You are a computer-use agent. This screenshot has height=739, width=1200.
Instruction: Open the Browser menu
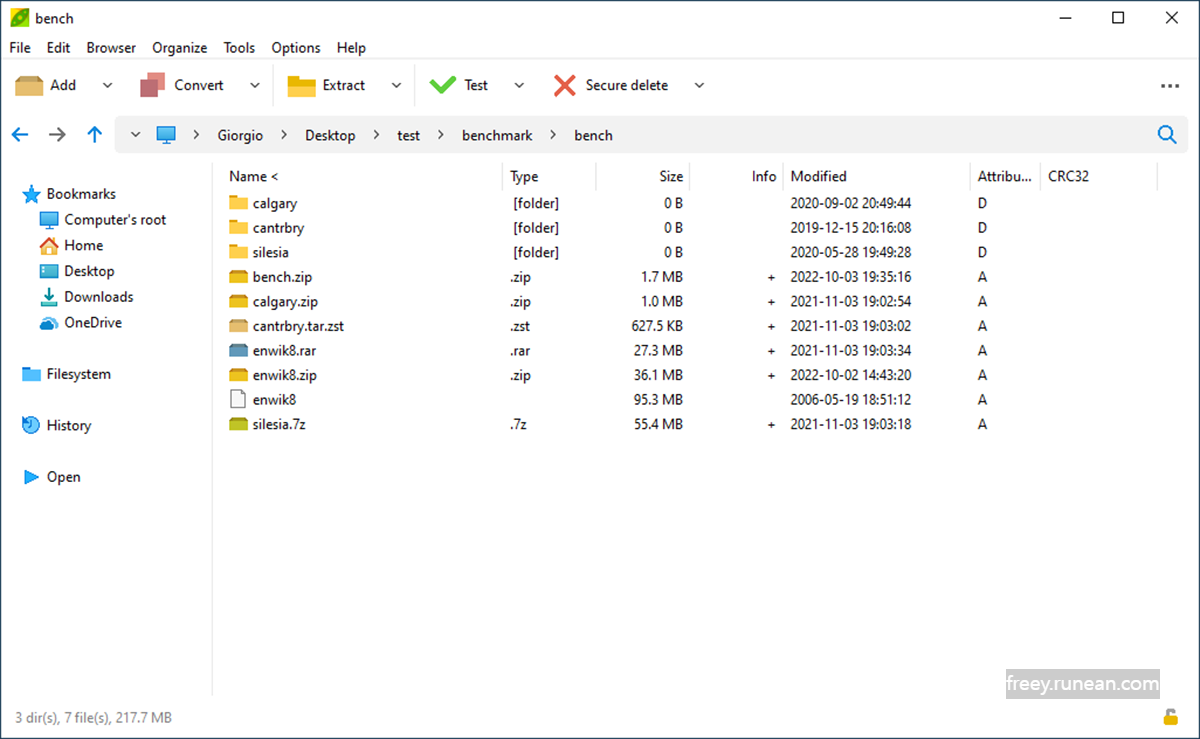[111, 47]
